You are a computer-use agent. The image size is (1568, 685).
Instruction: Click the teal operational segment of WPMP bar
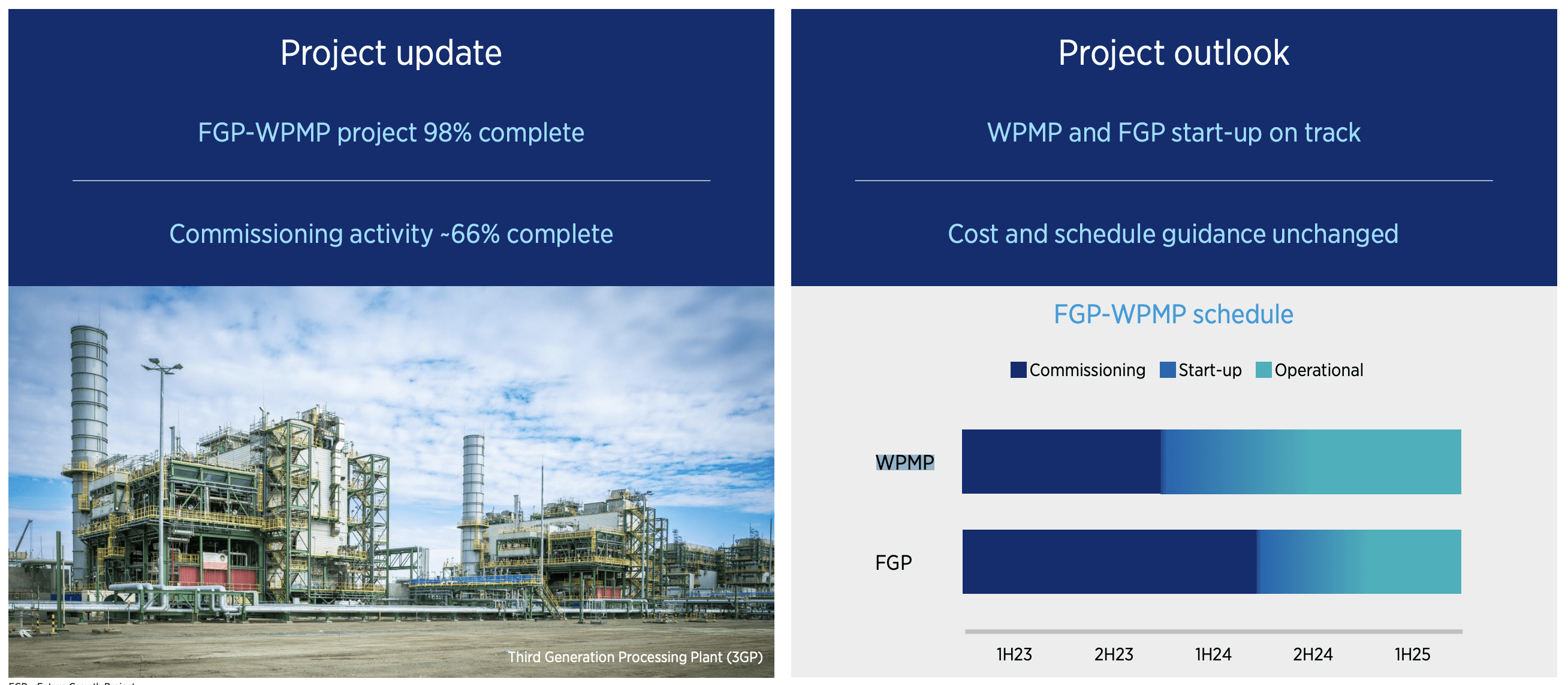point(1370,461)
